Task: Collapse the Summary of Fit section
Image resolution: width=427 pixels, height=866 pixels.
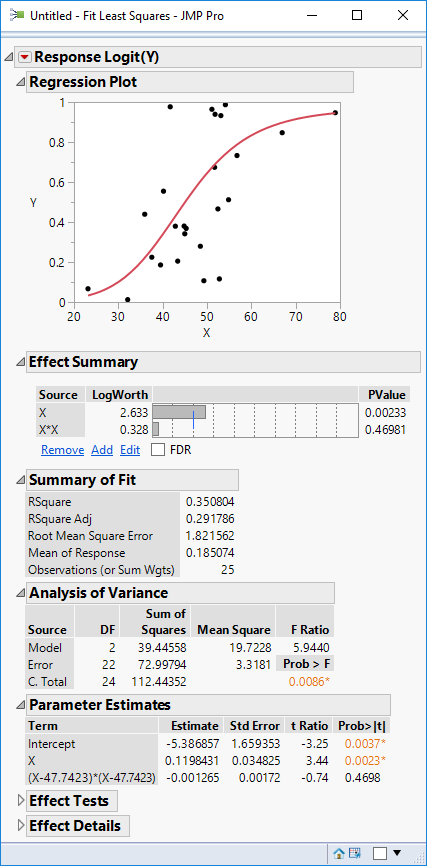Action: (20, 480)
